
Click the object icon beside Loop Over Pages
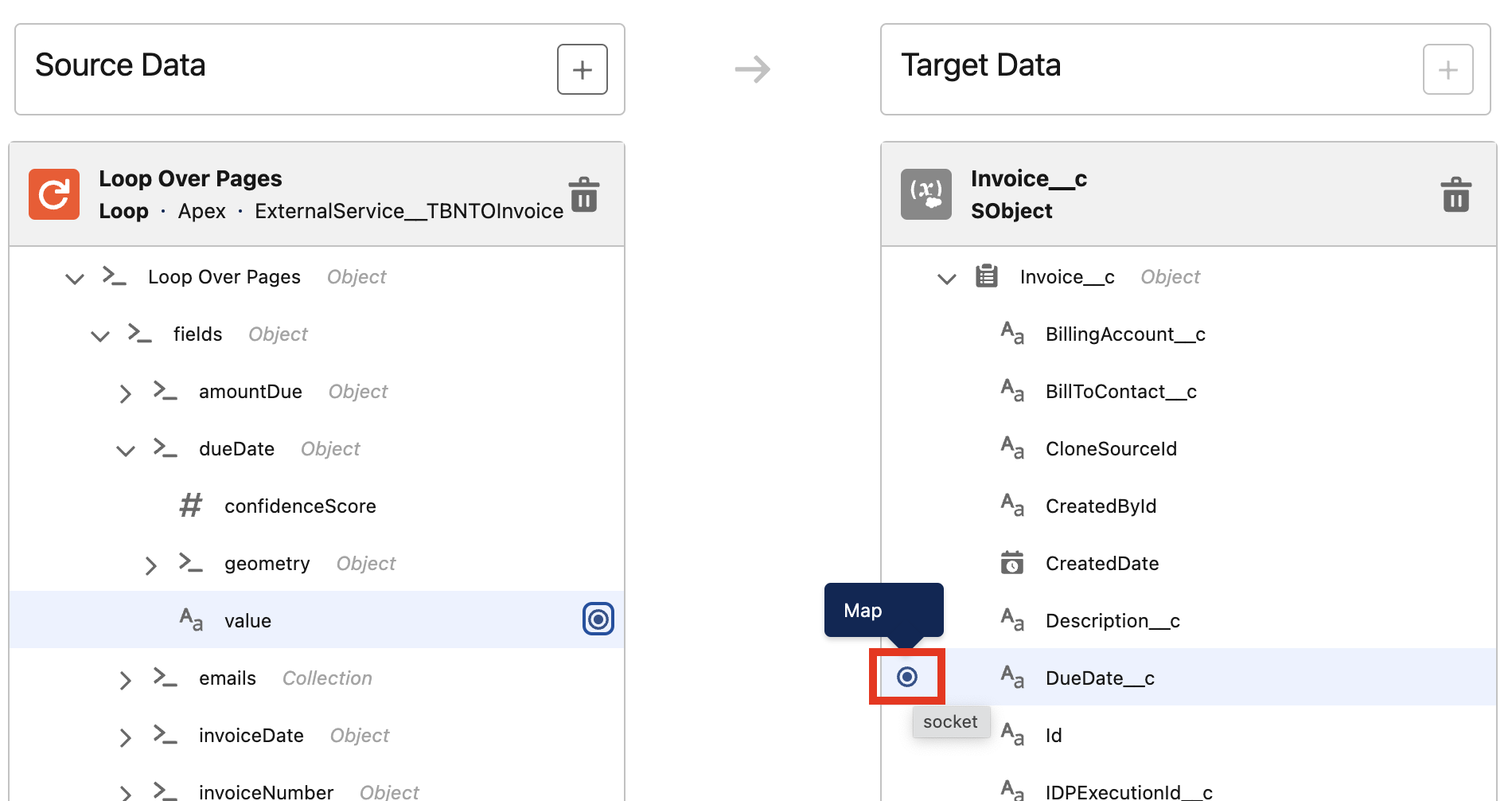click(115, 276)
